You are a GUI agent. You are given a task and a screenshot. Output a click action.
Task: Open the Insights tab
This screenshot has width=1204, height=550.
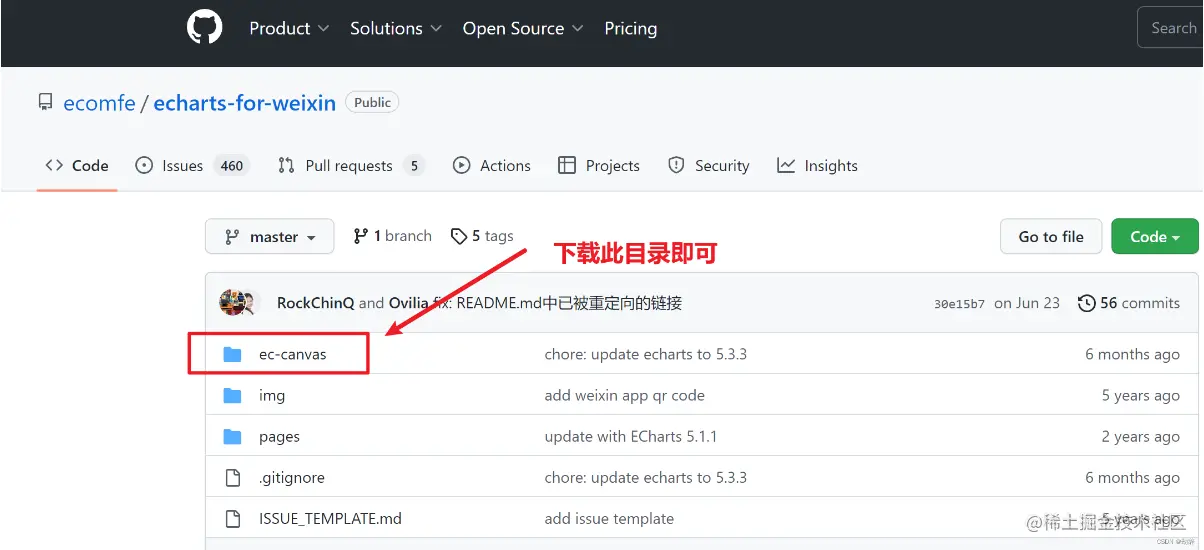(x=818, y=165)
